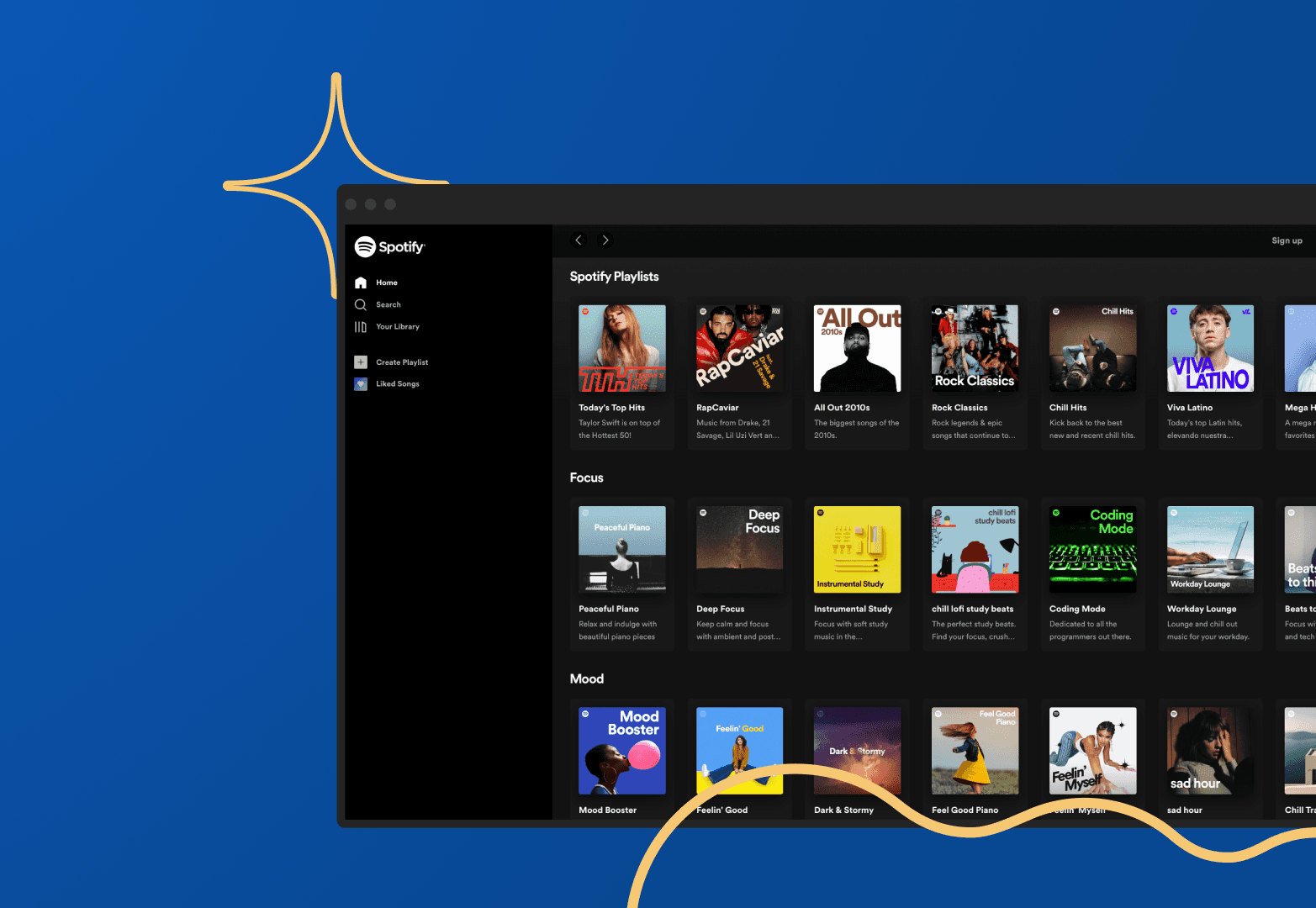The image size is (1316, 908).
Task: Open the Your Library icon
Action: (361, 326)
